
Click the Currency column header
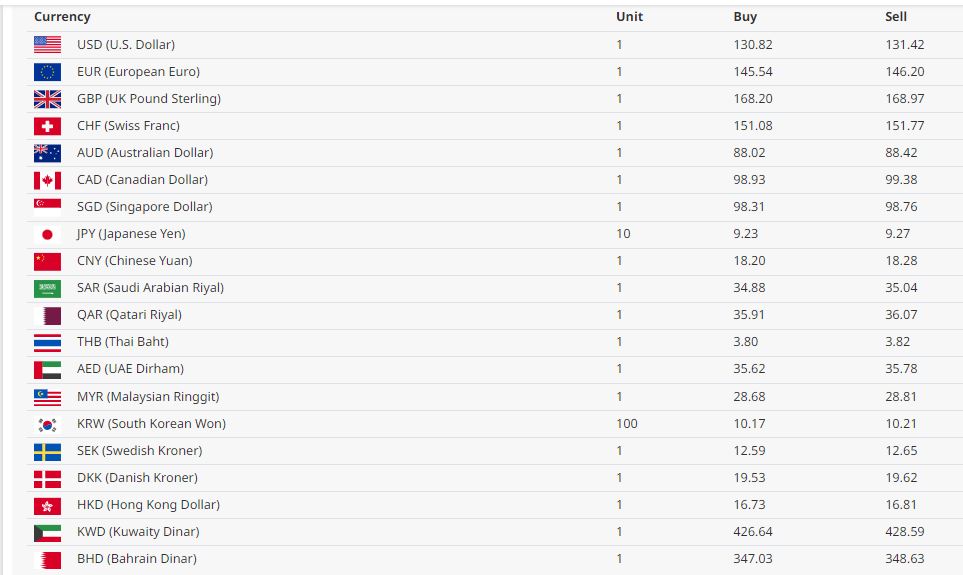(62, 17)
